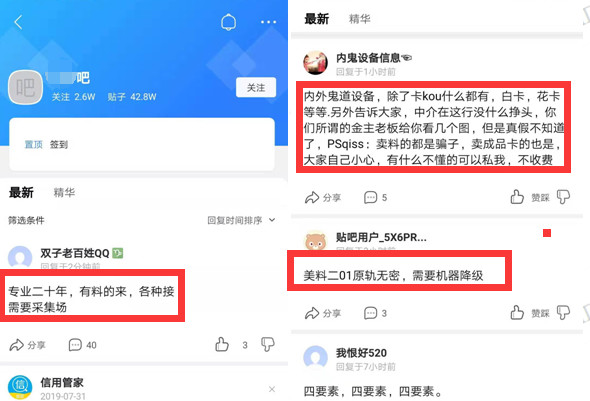Open 内鬼设备信息 user avatar
The image size is (590, 401).
[315, 63]
